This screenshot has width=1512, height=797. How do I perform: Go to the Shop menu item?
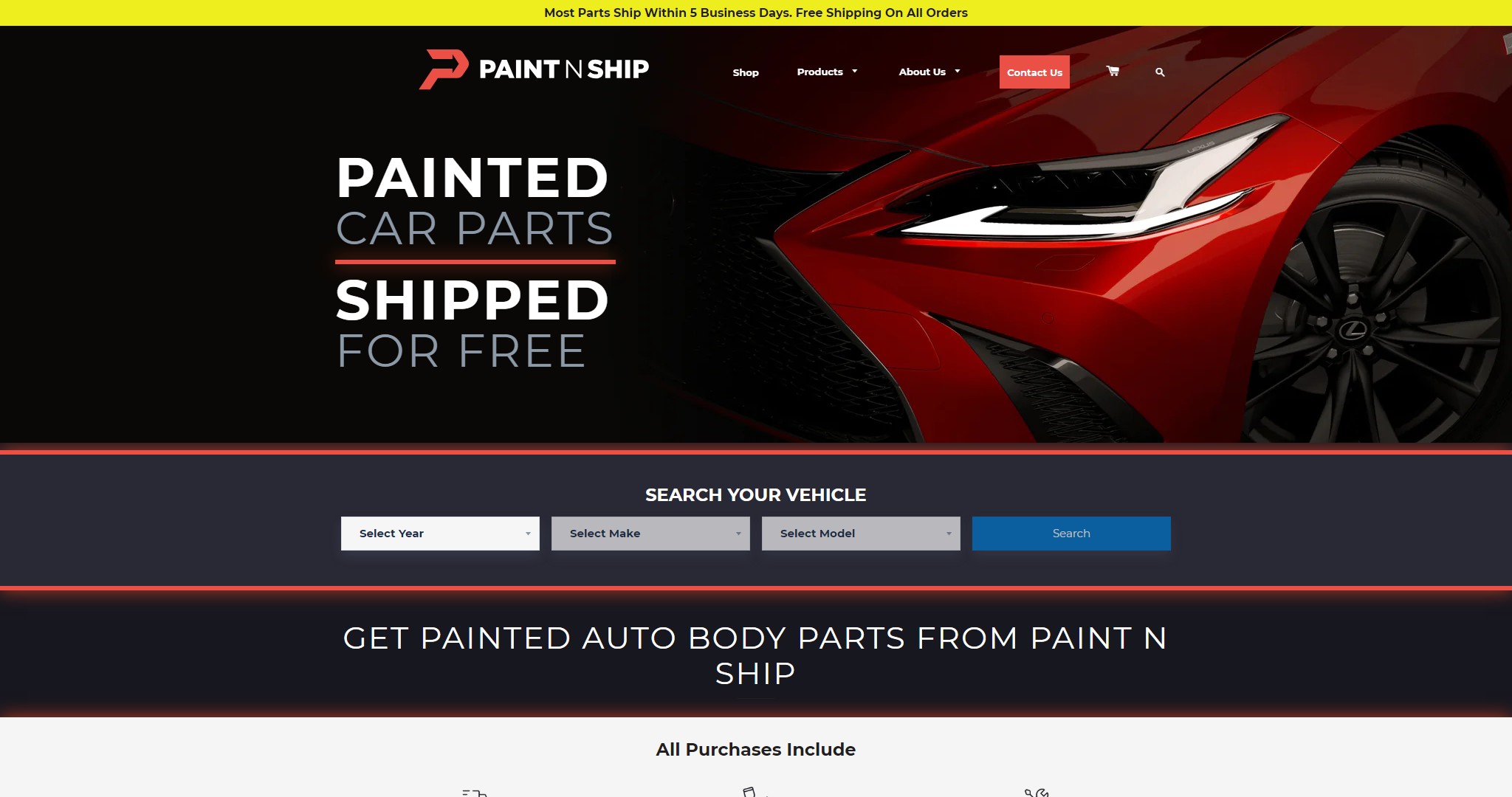click(x=746, y=72)
